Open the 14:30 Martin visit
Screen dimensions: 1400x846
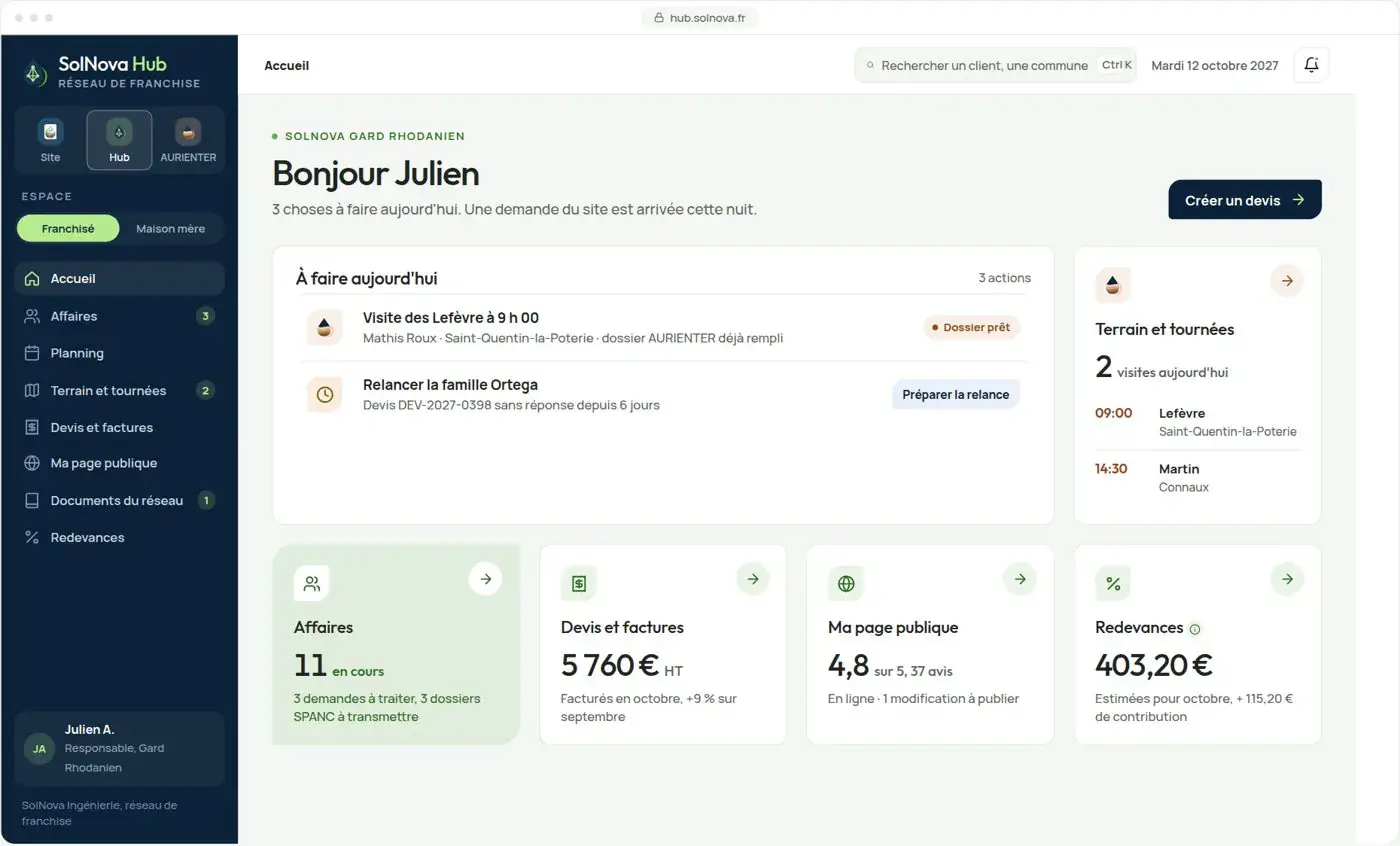tap(1197, 478)
